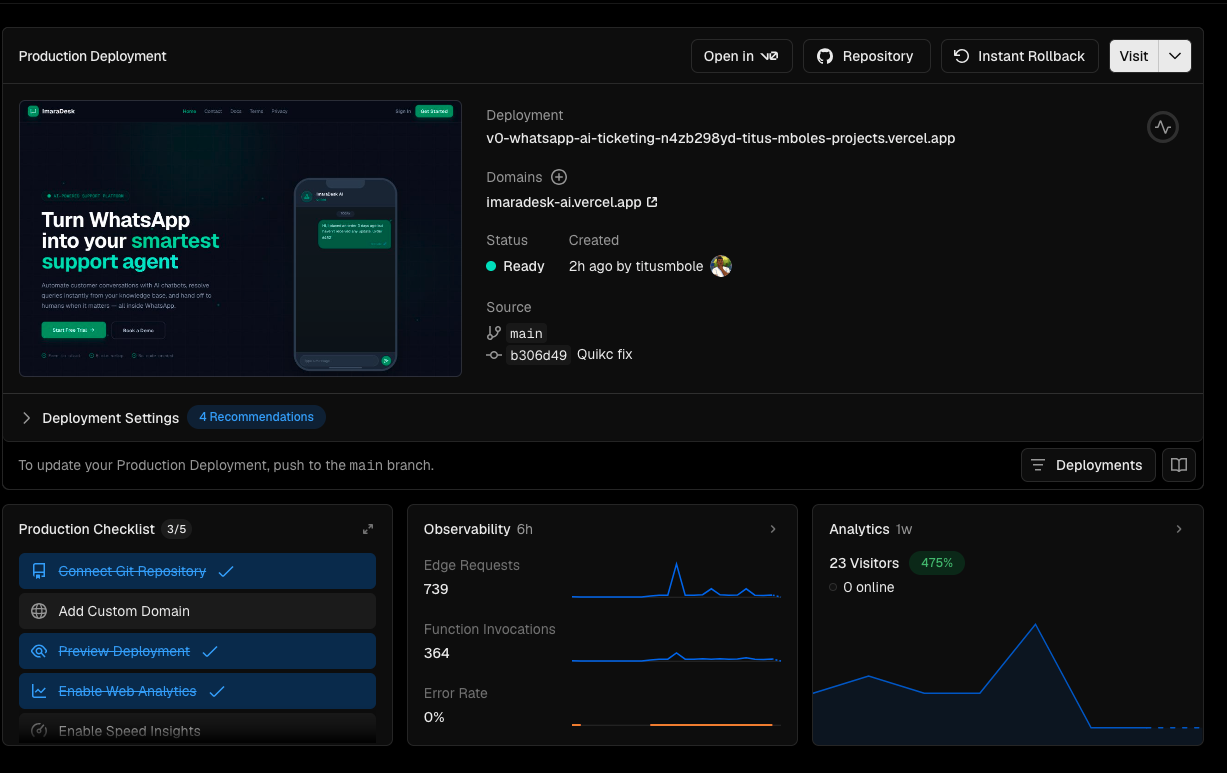Click the commit hash b306d49
Image resolution: width=1227 pixels, height=773 pixels.
tap(538, 355)
